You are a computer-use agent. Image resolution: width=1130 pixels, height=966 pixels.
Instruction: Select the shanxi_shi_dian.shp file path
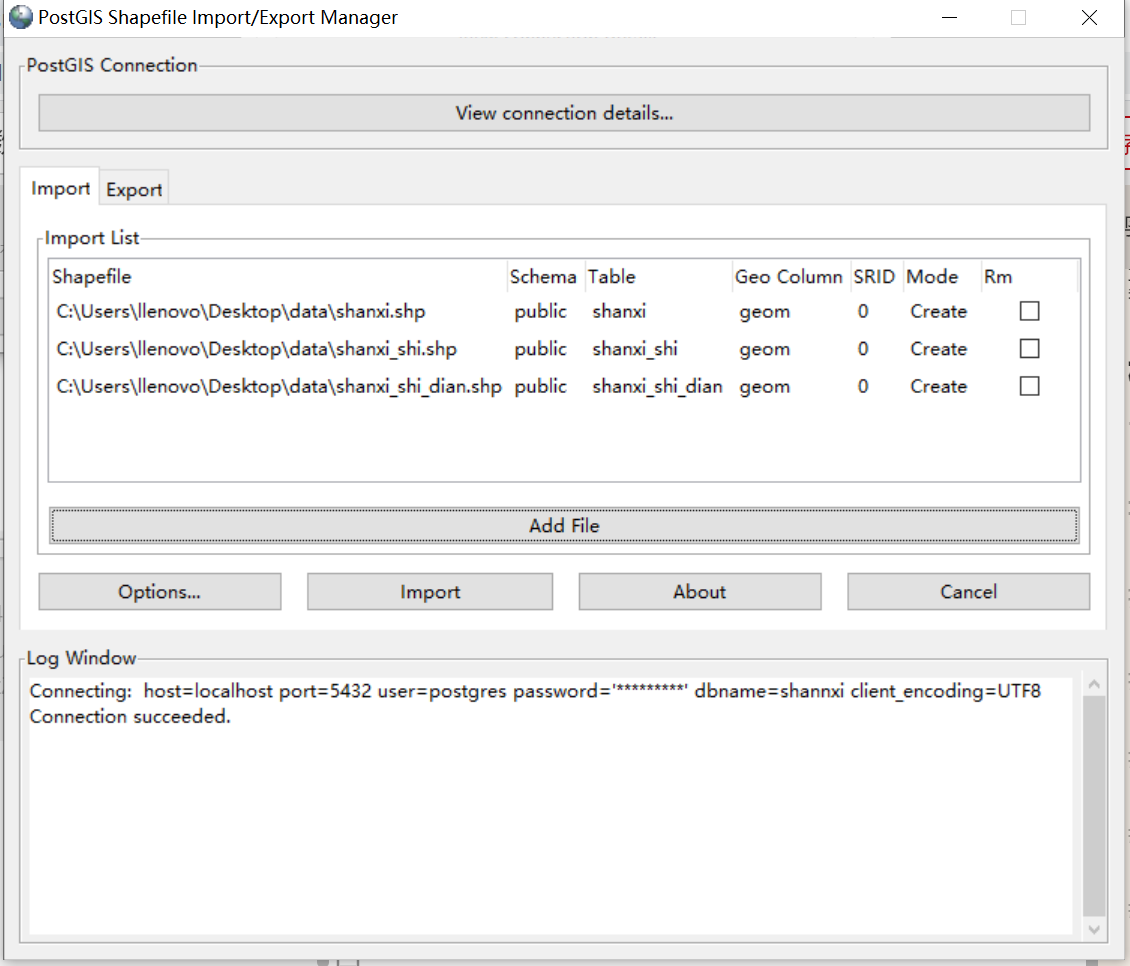[x=279, y=386]
